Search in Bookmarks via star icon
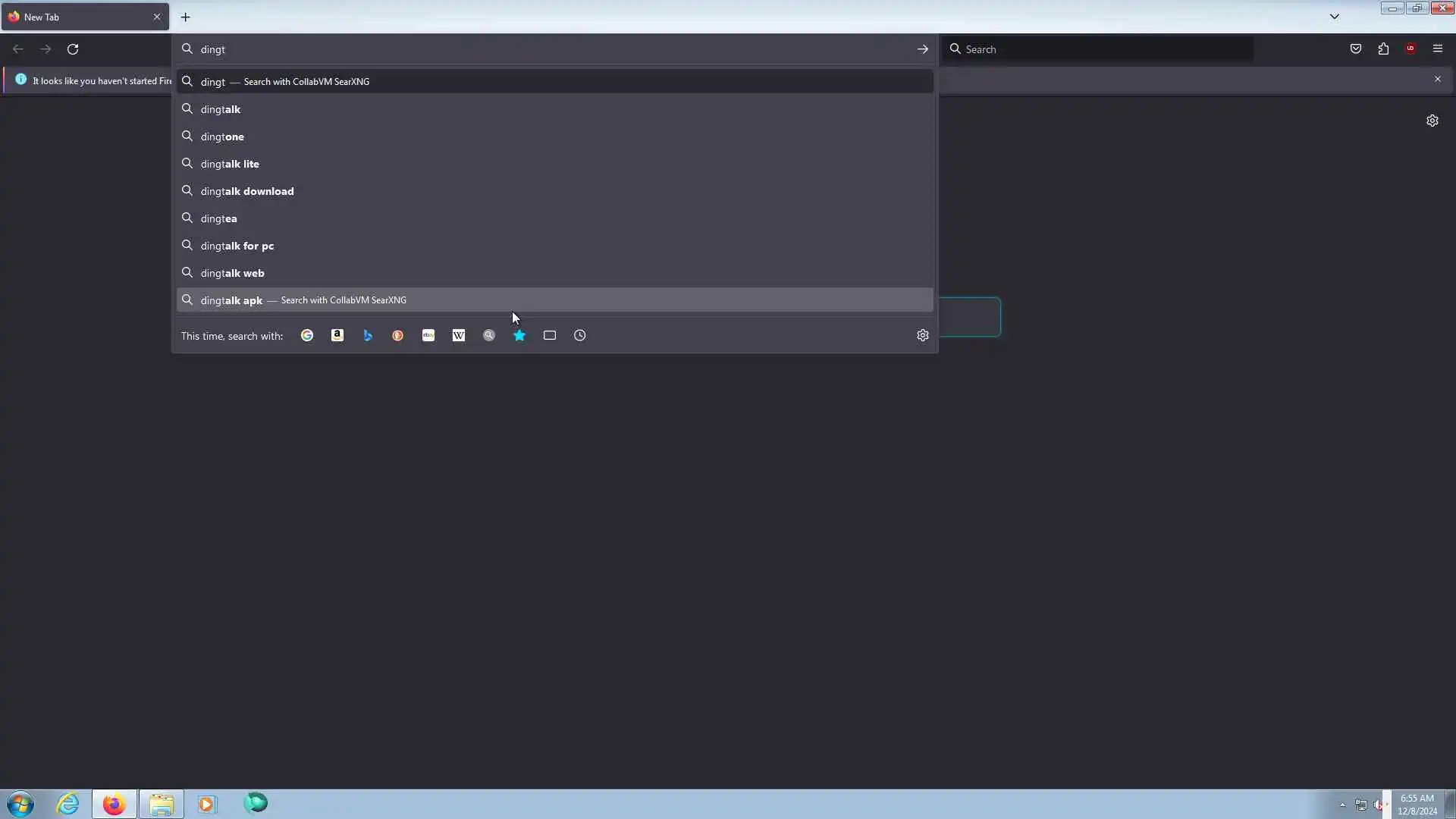Viewport: 1456px width, 819px height. [519, 335]
